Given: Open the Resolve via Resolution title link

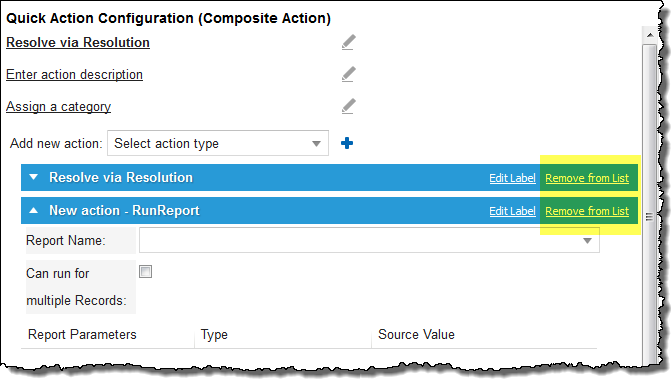Looking at the screenshot, I should [78, 42].
